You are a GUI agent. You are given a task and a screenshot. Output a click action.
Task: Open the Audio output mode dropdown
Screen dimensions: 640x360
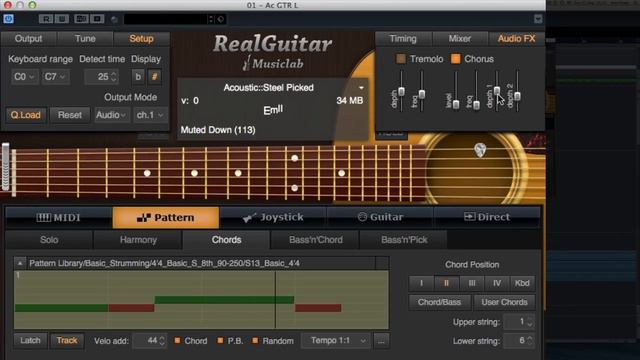point(111,115)
